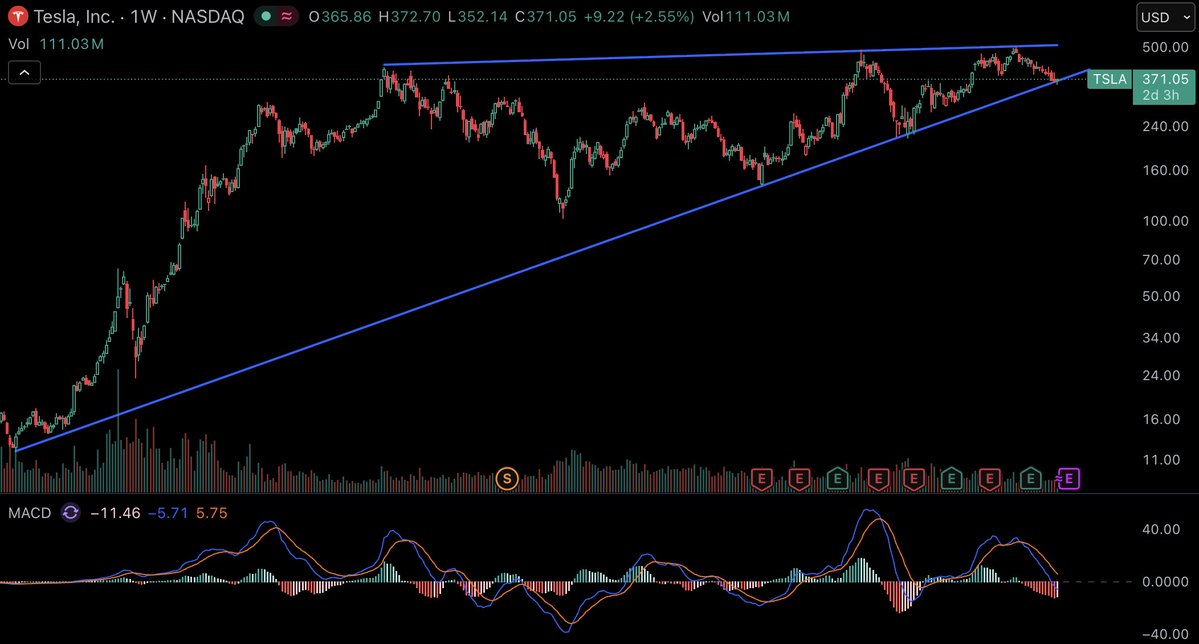Click the 500.00 price axis label
The width and height of the screenshot is (1199, 644).
tap(1165, 47)
